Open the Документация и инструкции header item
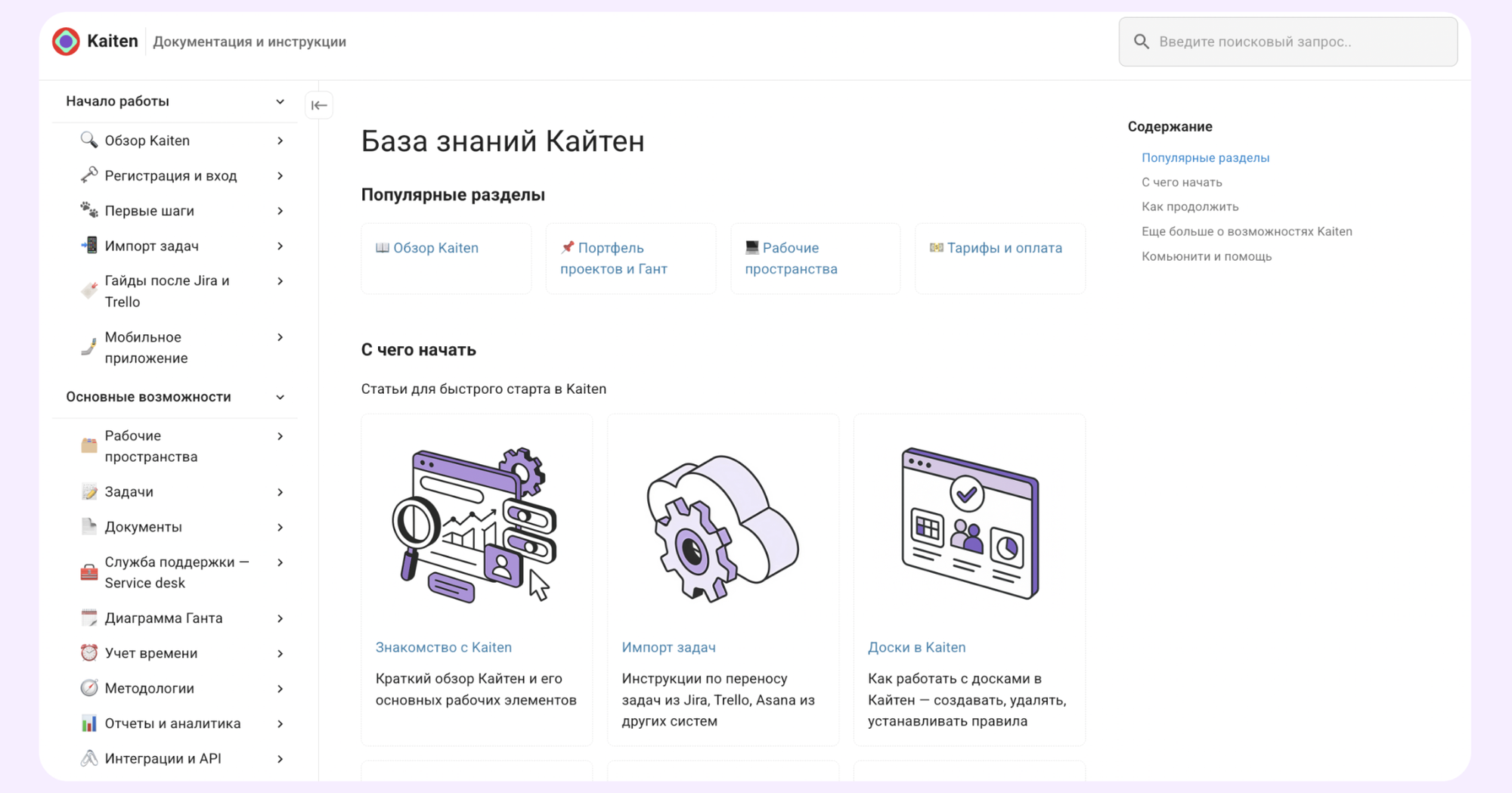This screenshot has width=1512, height=793. pyautogui.click(x=249, y=42)
